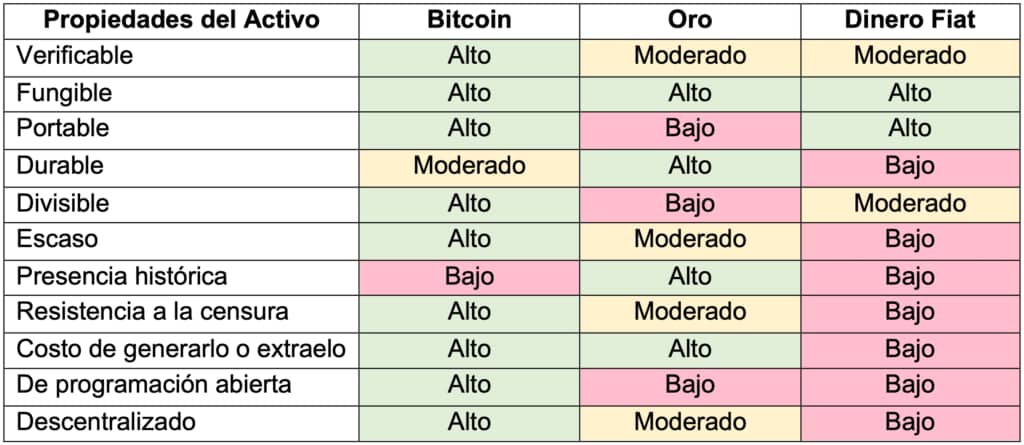The image size is (1024, 445).
Task: Select Bitcoin's Bajo cell for Presencia histórica
Action: (469, 276)
